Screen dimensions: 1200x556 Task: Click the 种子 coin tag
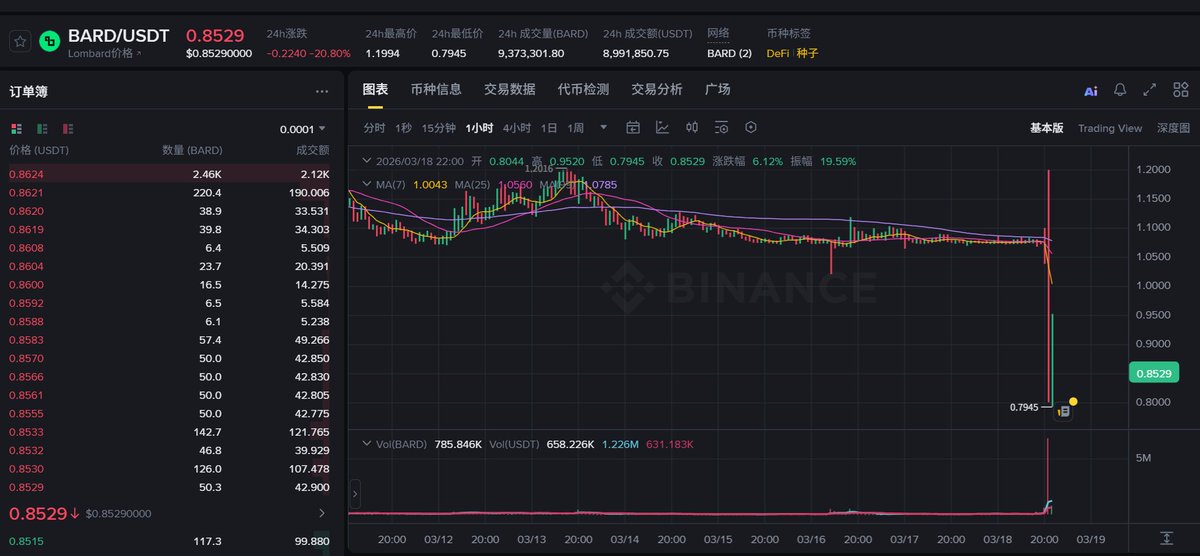(807, 53)
